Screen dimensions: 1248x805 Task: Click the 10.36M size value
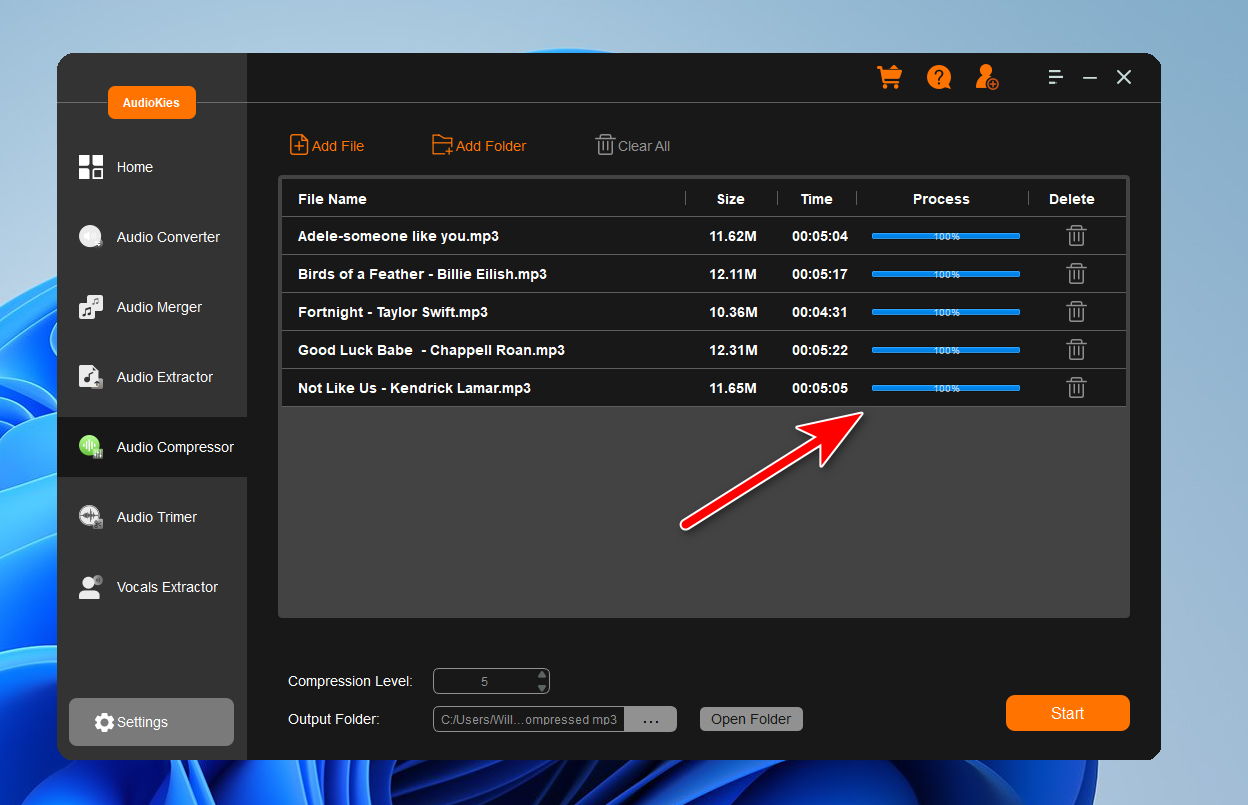click(733, 312)
